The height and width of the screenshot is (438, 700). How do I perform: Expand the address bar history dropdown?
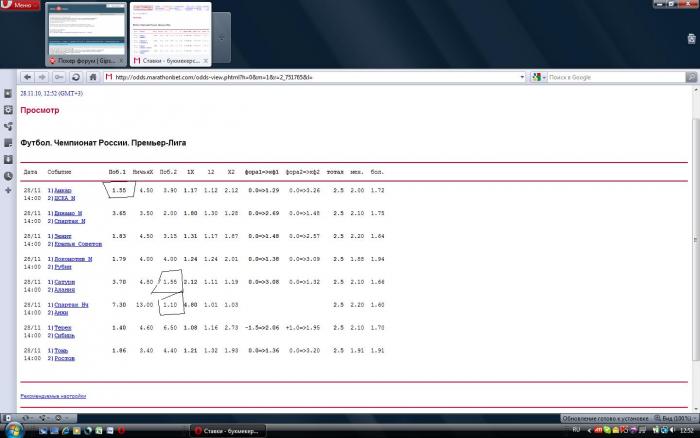pyautogui.click(x=522, y=77)
